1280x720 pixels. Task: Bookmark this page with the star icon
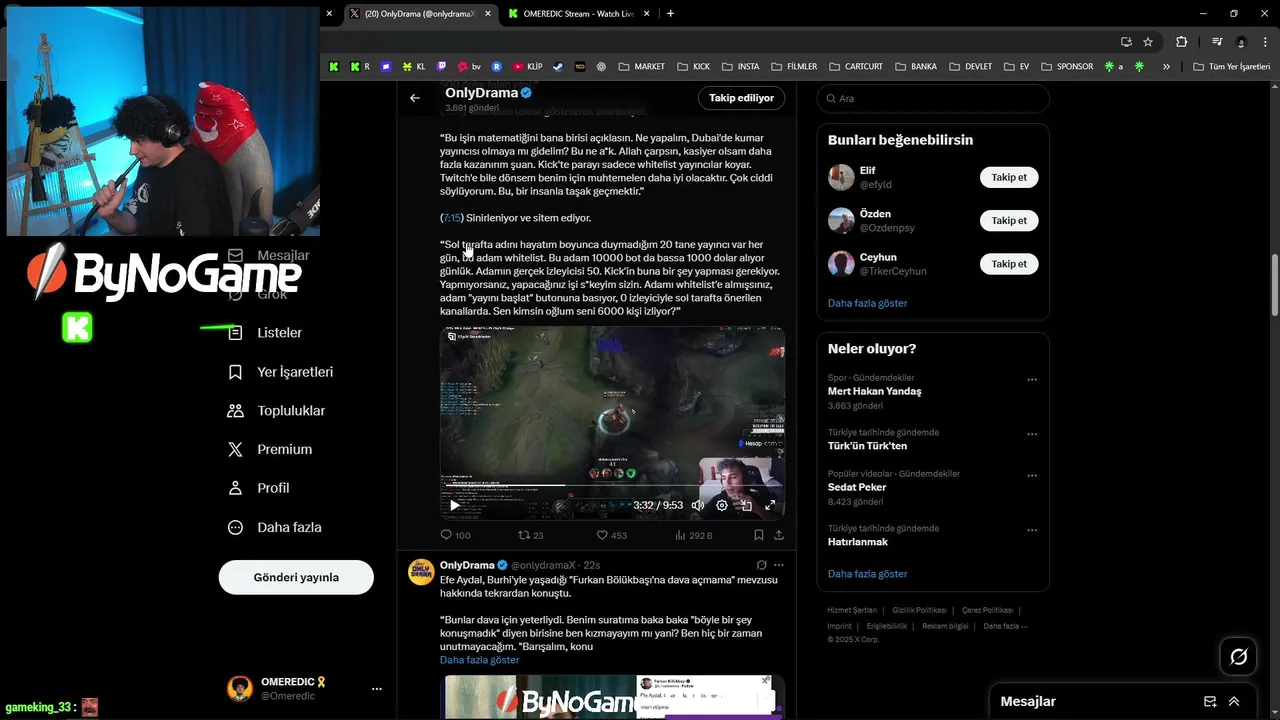(1148, 42)
